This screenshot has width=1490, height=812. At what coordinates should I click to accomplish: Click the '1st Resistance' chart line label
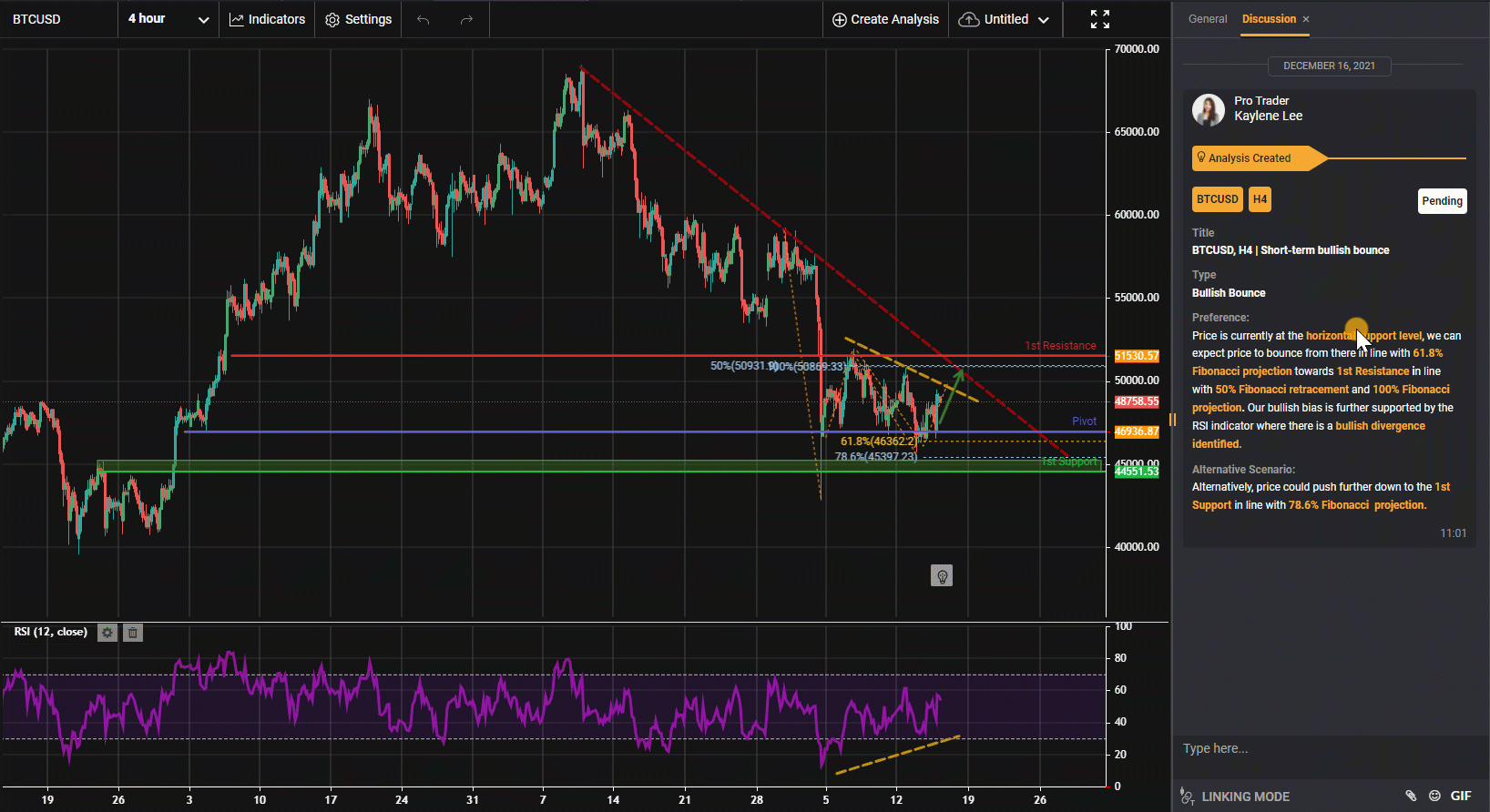point(1060,346)
